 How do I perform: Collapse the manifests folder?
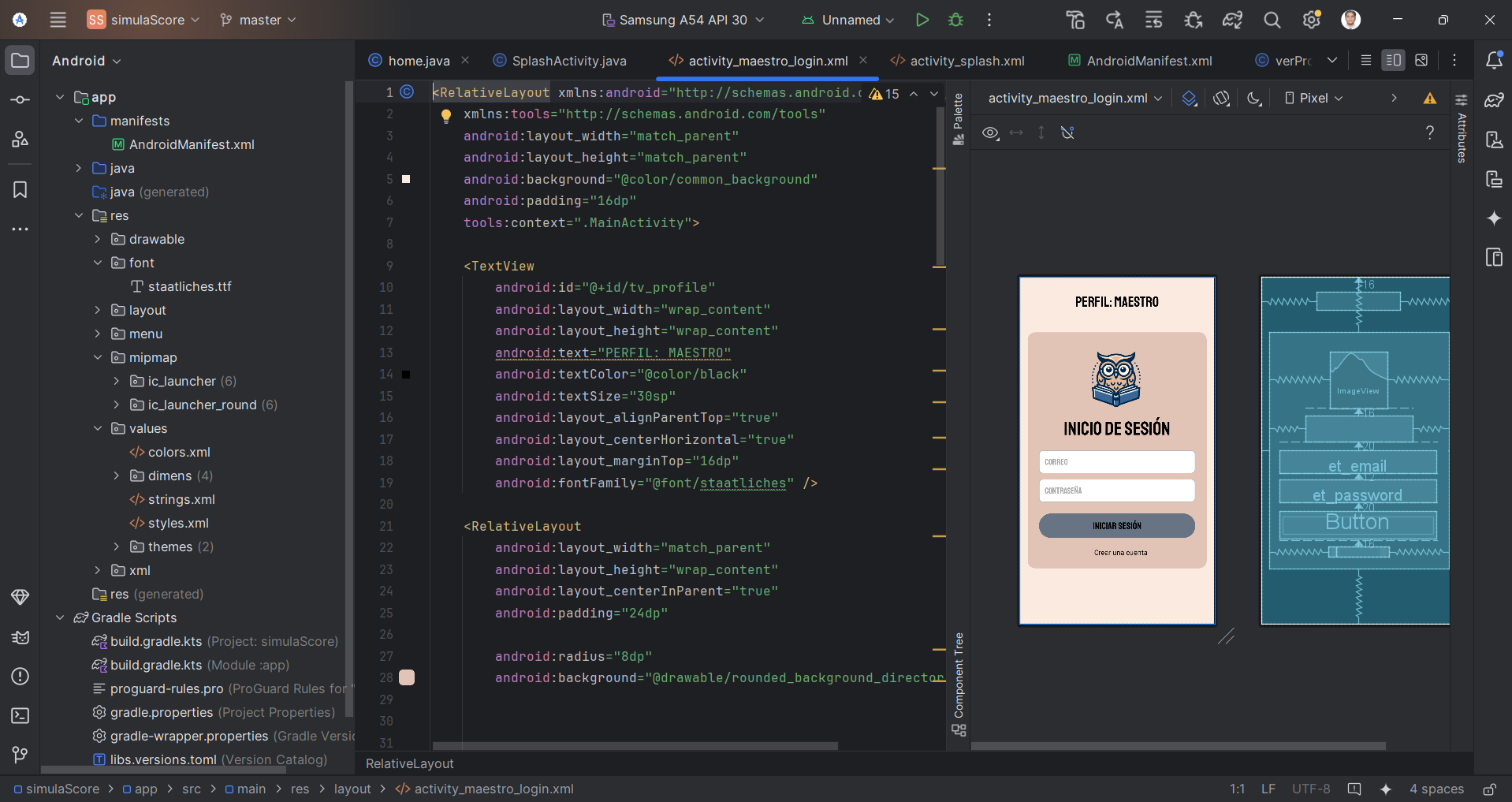click(x=79, y=121)
